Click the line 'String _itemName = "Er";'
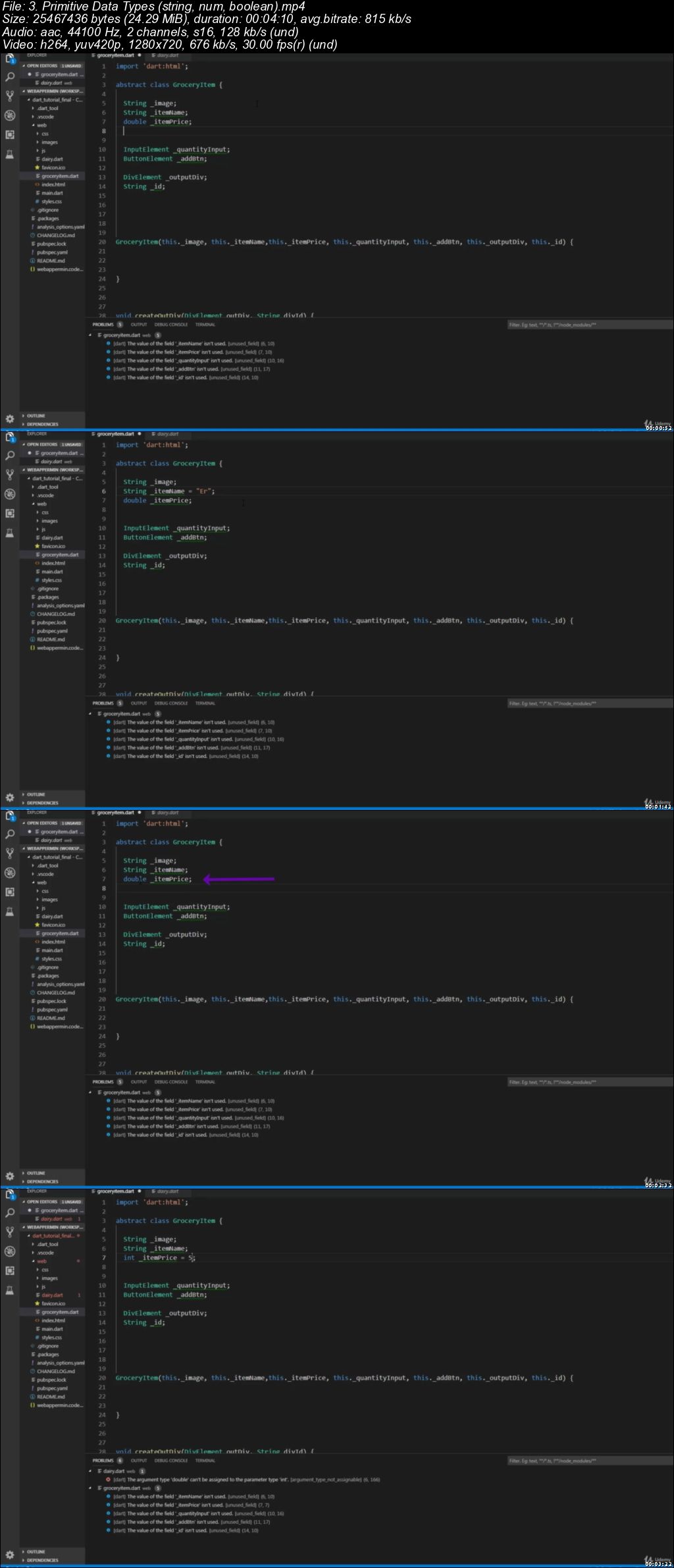The height and width of the screenshot is (1568, 674). (x=169, y=491)
